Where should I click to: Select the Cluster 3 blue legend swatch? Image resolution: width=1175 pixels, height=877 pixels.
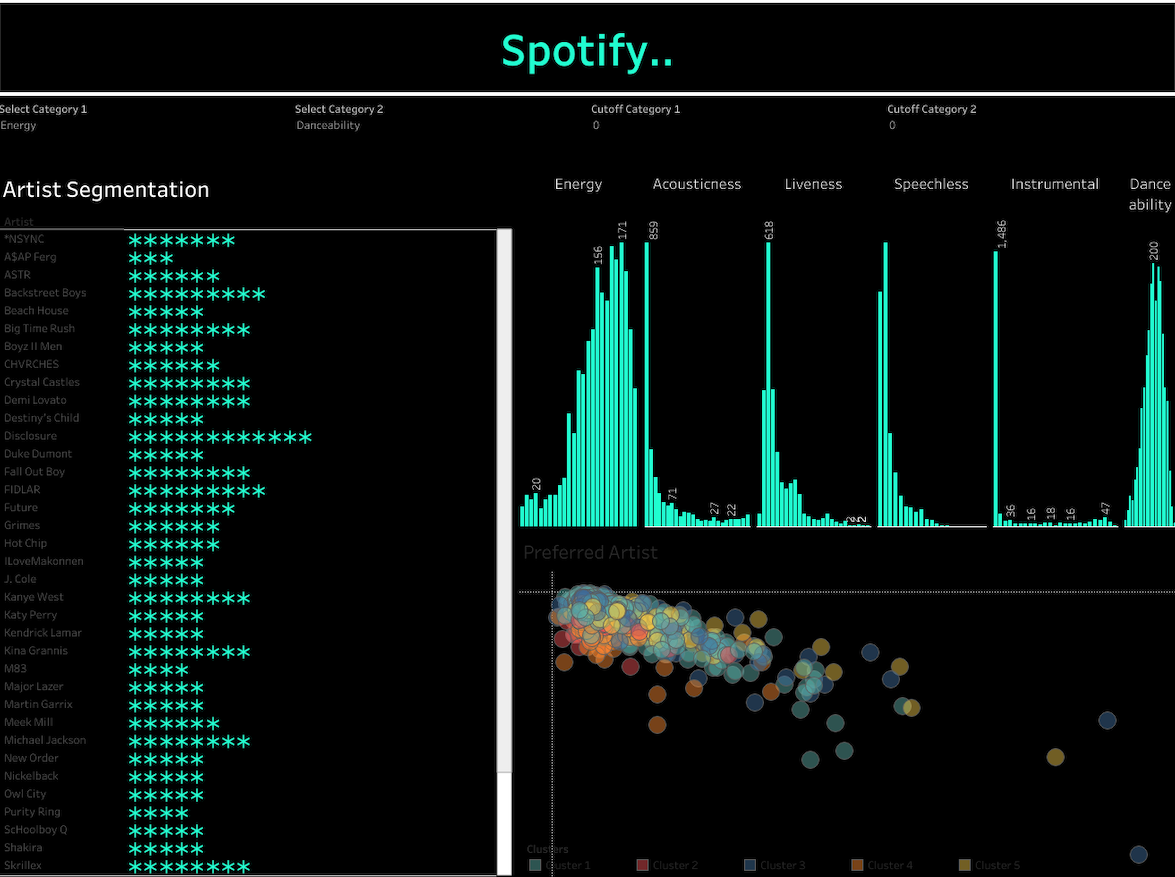750,865
